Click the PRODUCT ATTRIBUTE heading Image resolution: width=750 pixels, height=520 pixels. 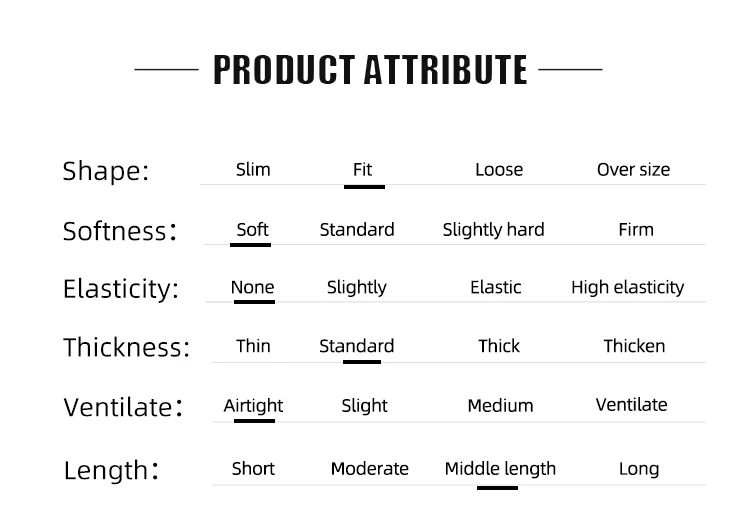(370, 70)
